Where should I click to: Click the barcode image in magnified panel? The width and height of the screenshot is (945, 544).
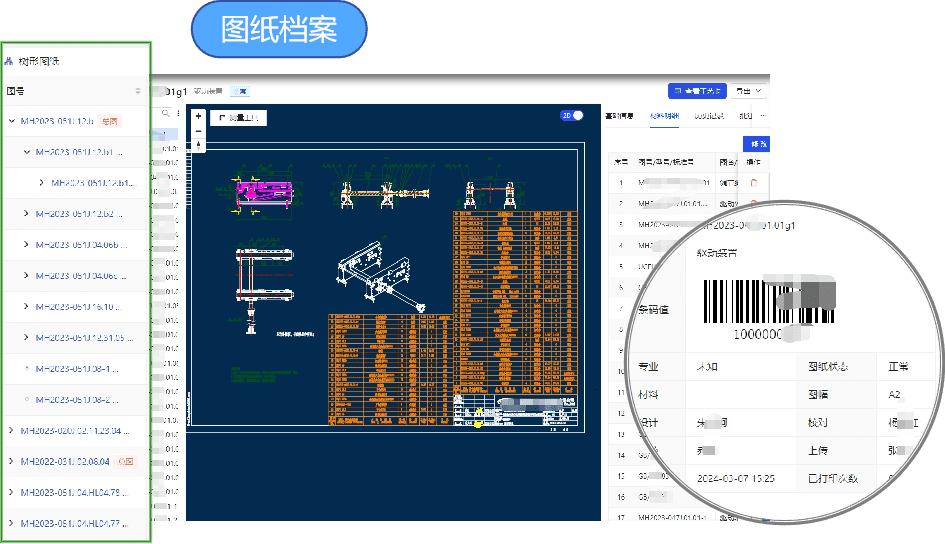pos(768,300)
